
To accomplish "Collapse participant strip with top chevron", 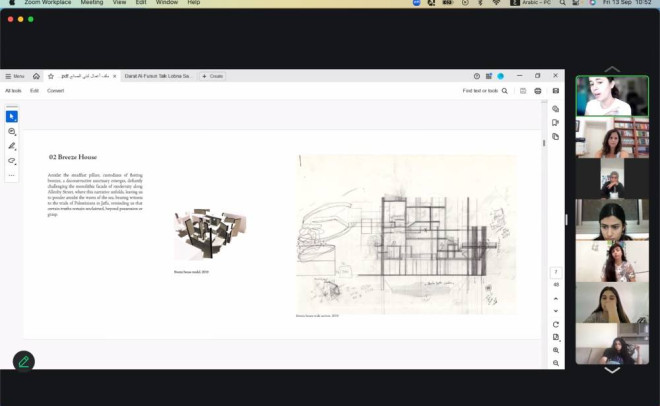I will (612, 70).
